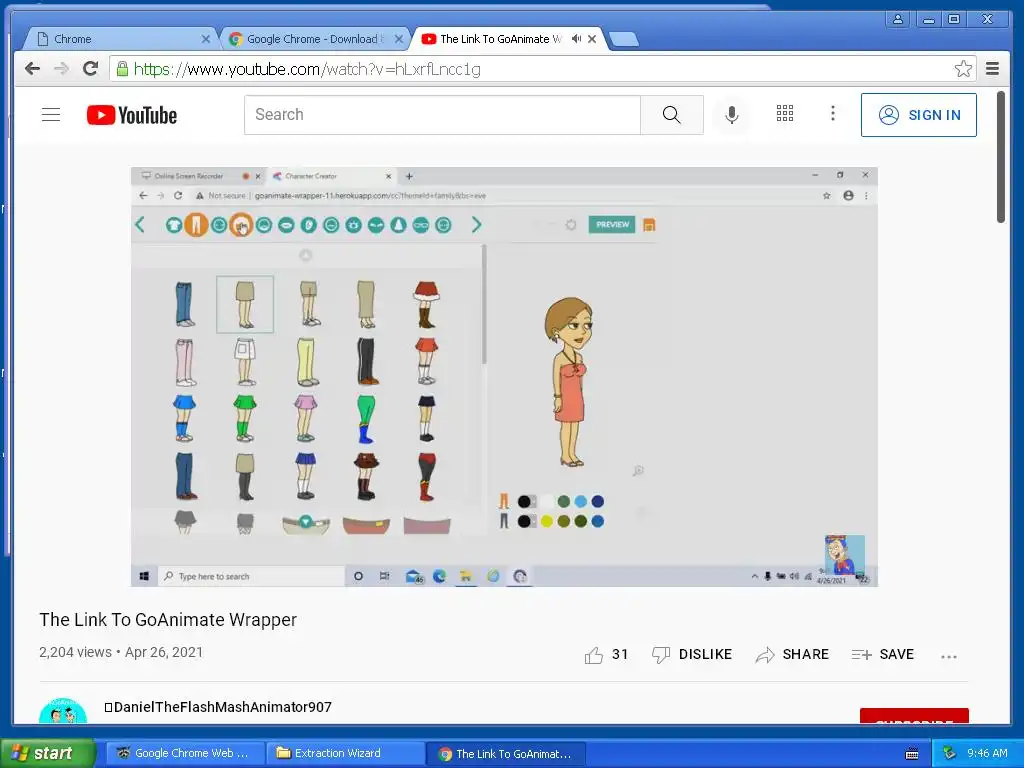Reload the YouTube page
The width and height of the screenshot is (1024, 768).
(90, 69)
